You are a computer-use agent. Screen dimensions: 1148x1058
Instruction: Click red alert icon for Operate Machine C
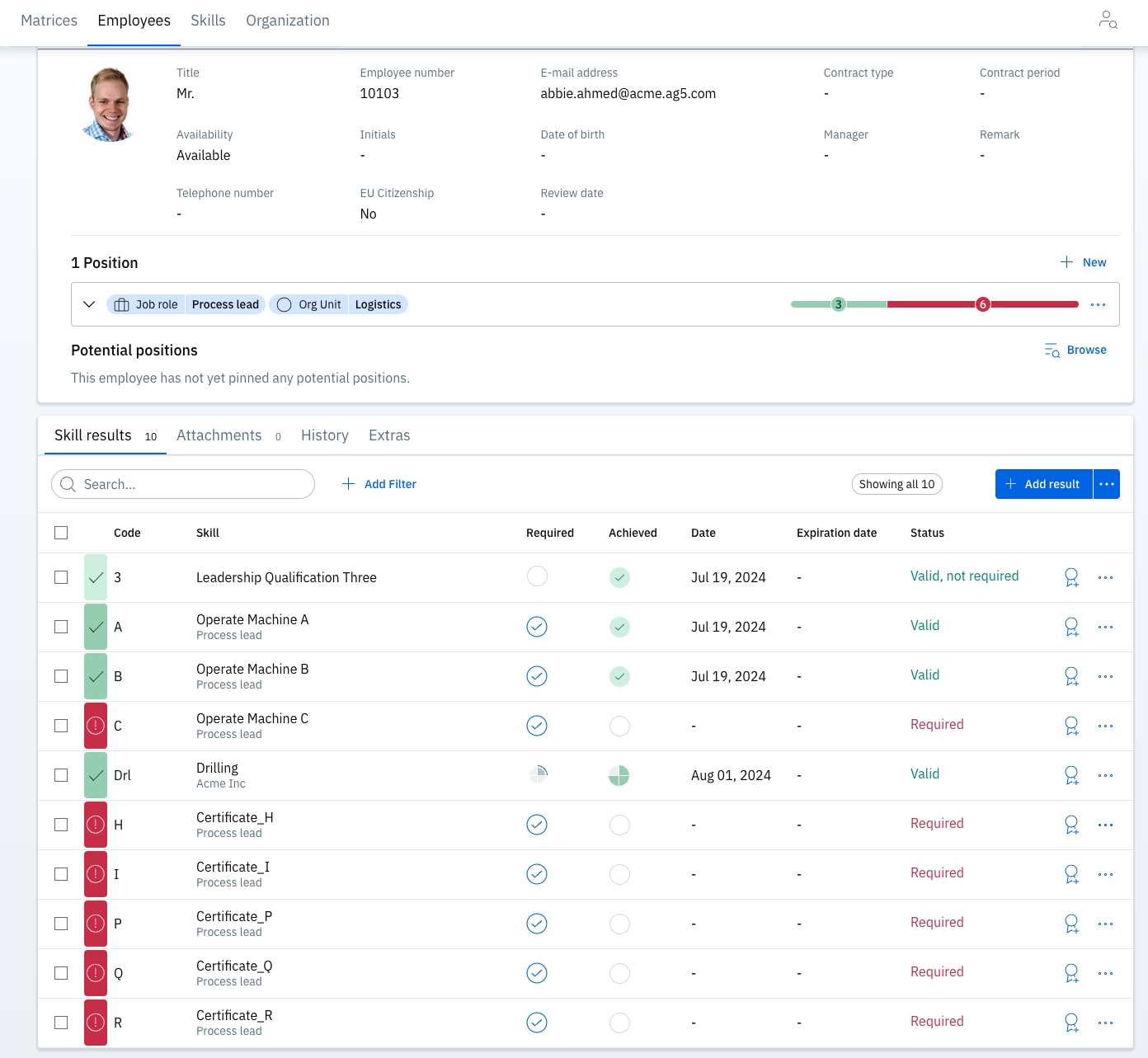tap(96, 726)
